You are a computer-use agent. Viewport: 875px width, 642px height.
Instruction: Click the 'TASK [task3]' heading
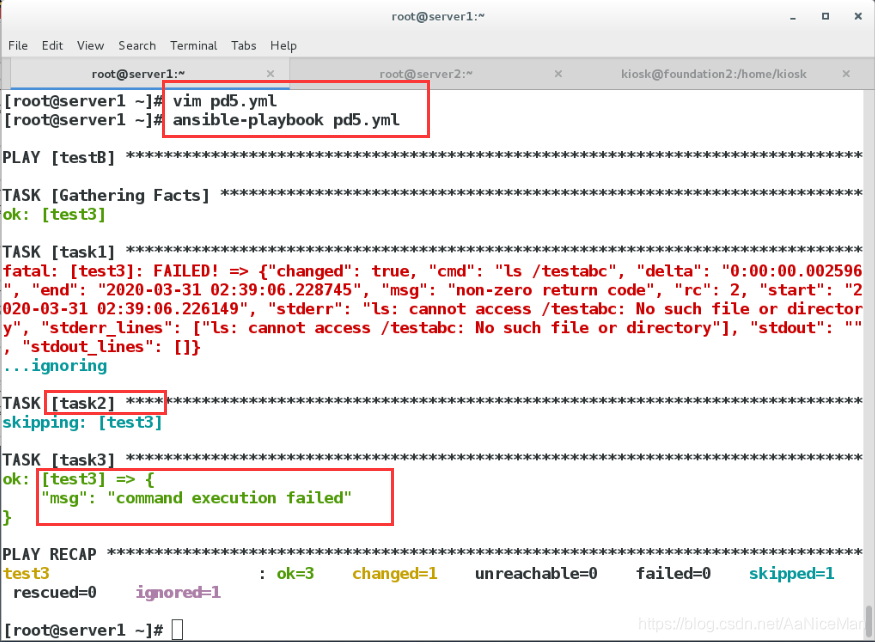[x=59, y=460]
